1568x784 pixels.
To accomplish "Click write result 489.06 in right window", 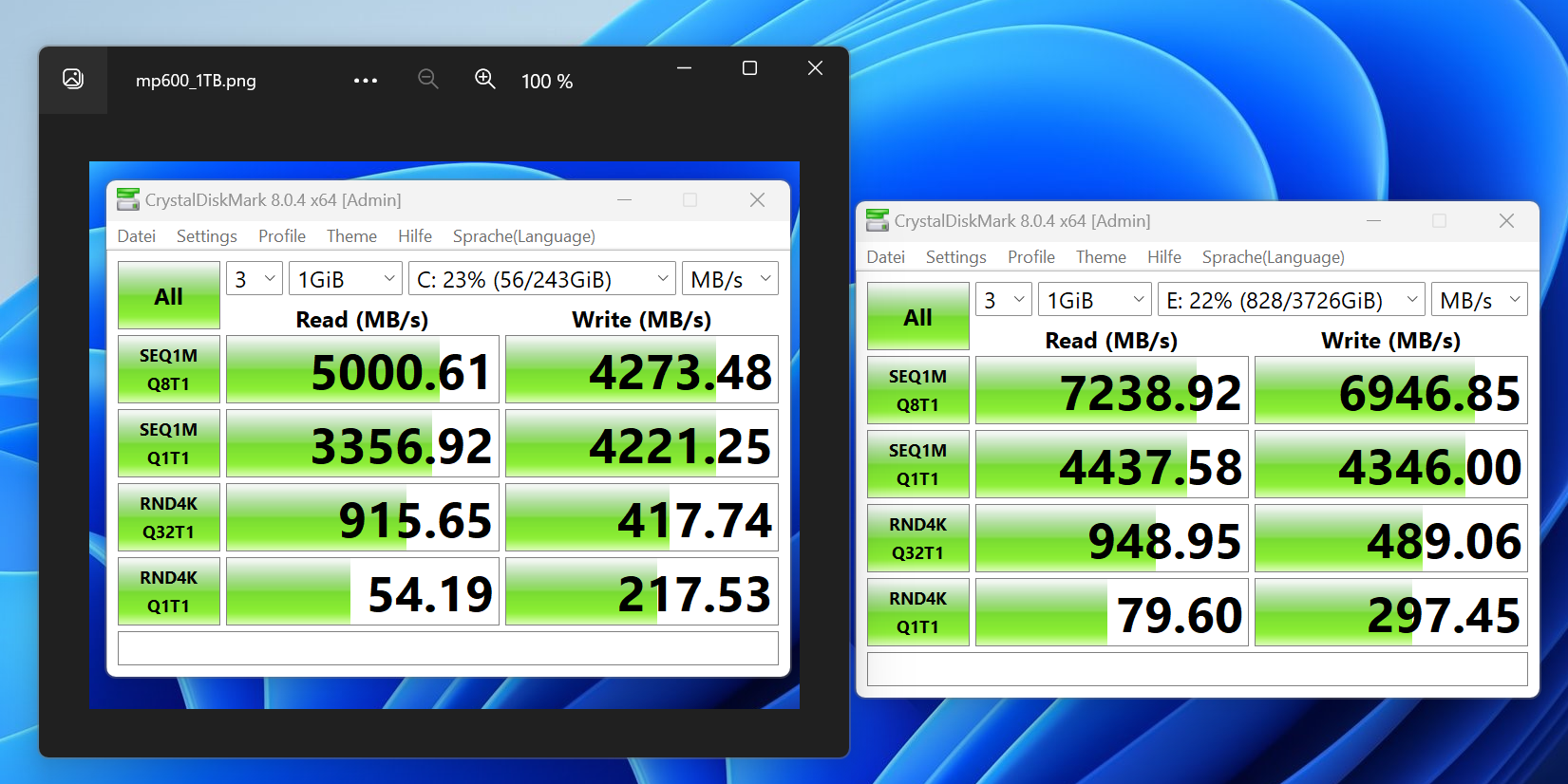I will [1391, 538].
